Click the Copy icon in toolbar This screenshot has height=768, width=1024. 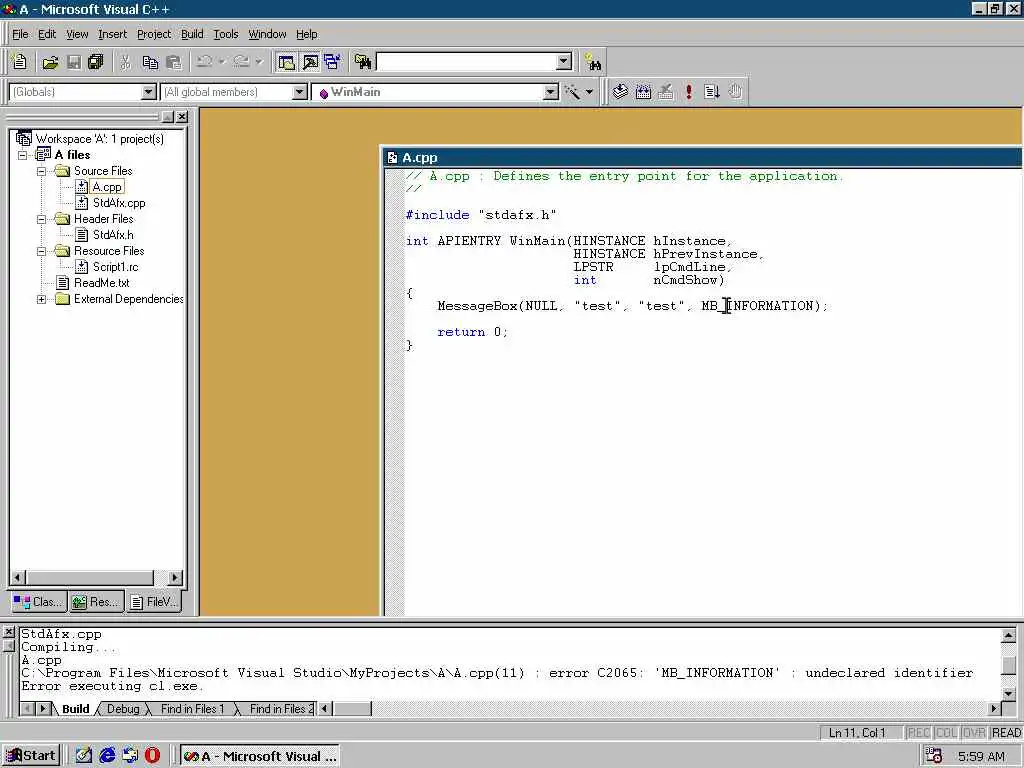point(150,62)
